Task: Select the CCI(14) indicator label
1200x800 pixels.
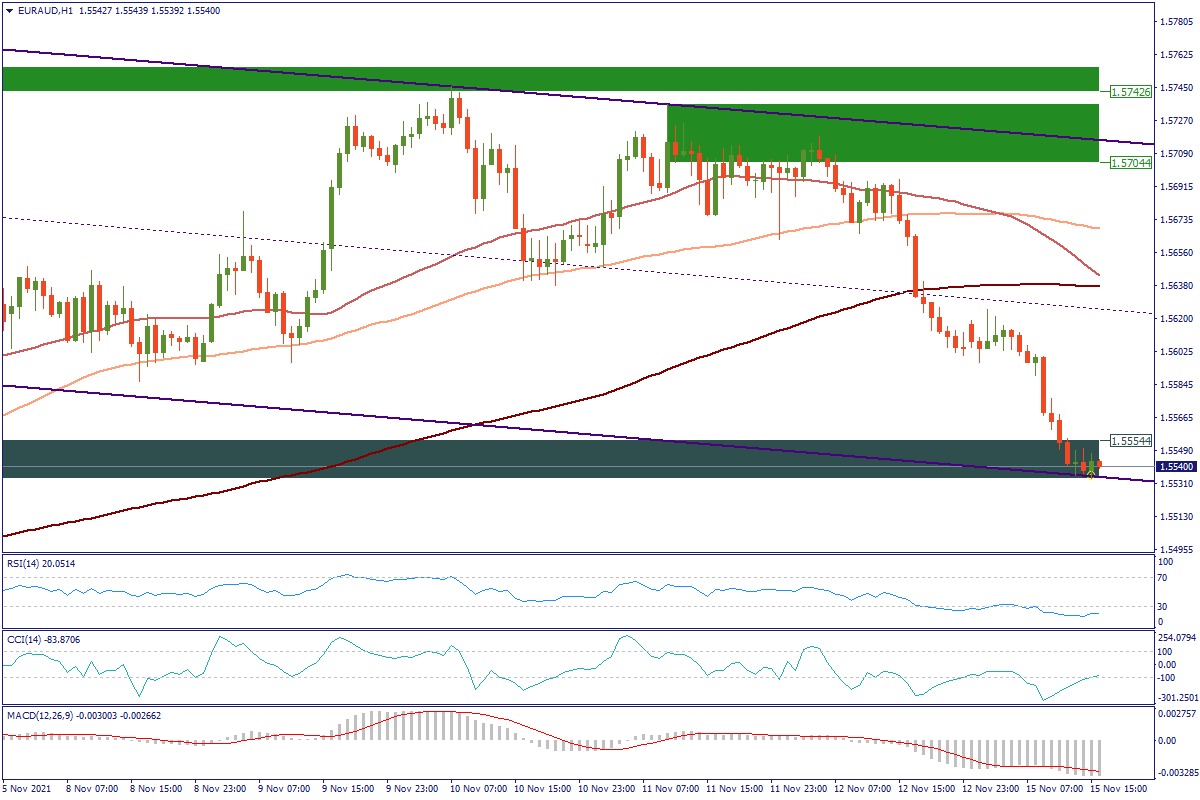Action: 23,638
